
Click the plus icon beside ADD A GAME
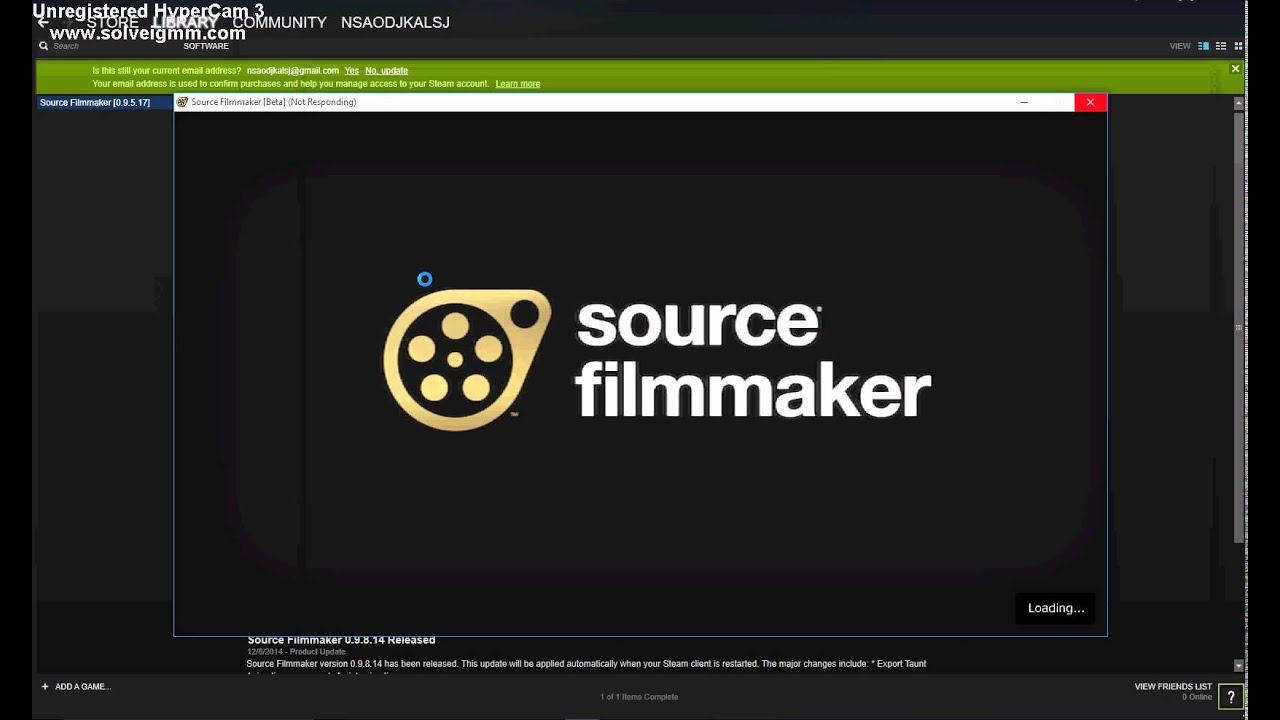point(45,687)
